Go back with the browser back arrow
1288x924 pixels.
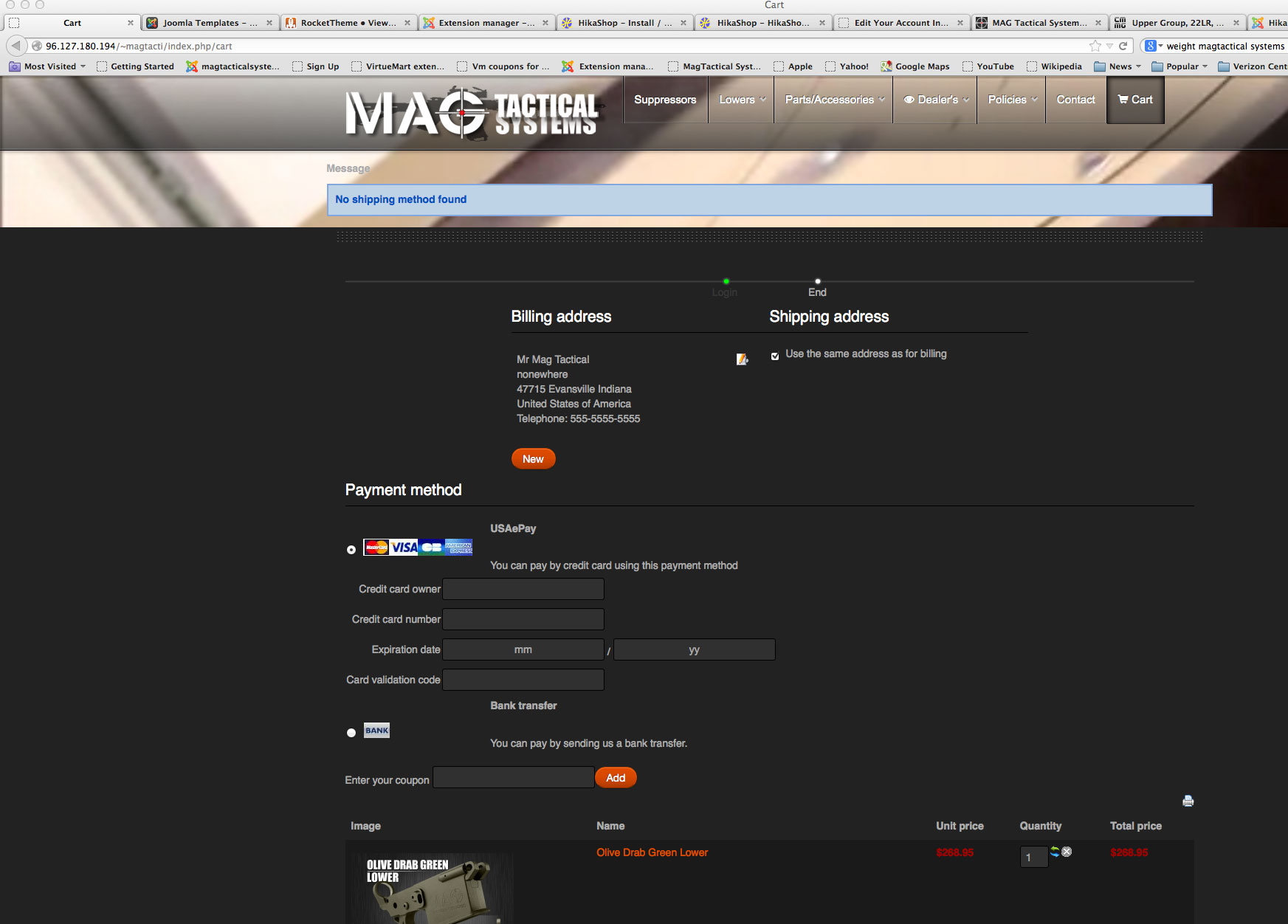click(x=16, y=46)
